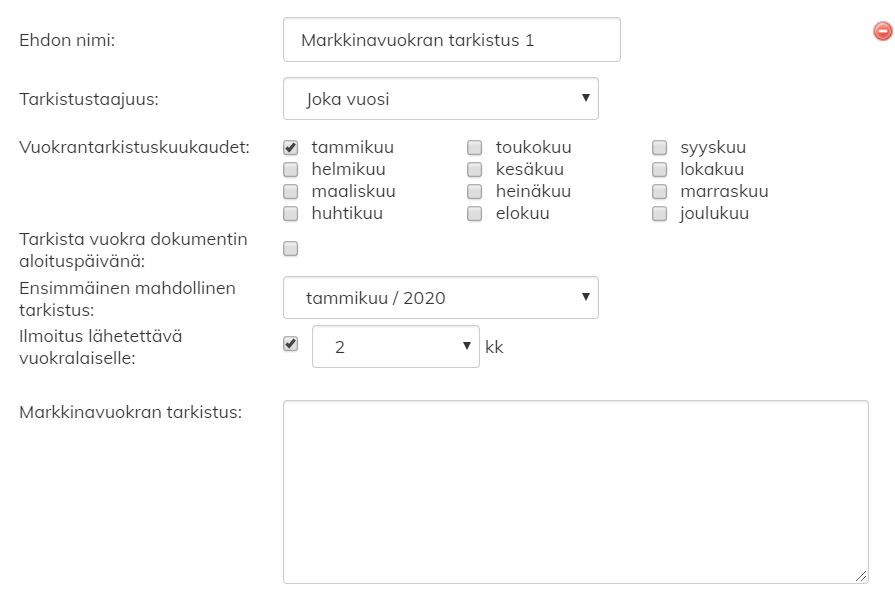Check the kesäkuu month option

tap(475, 170)
